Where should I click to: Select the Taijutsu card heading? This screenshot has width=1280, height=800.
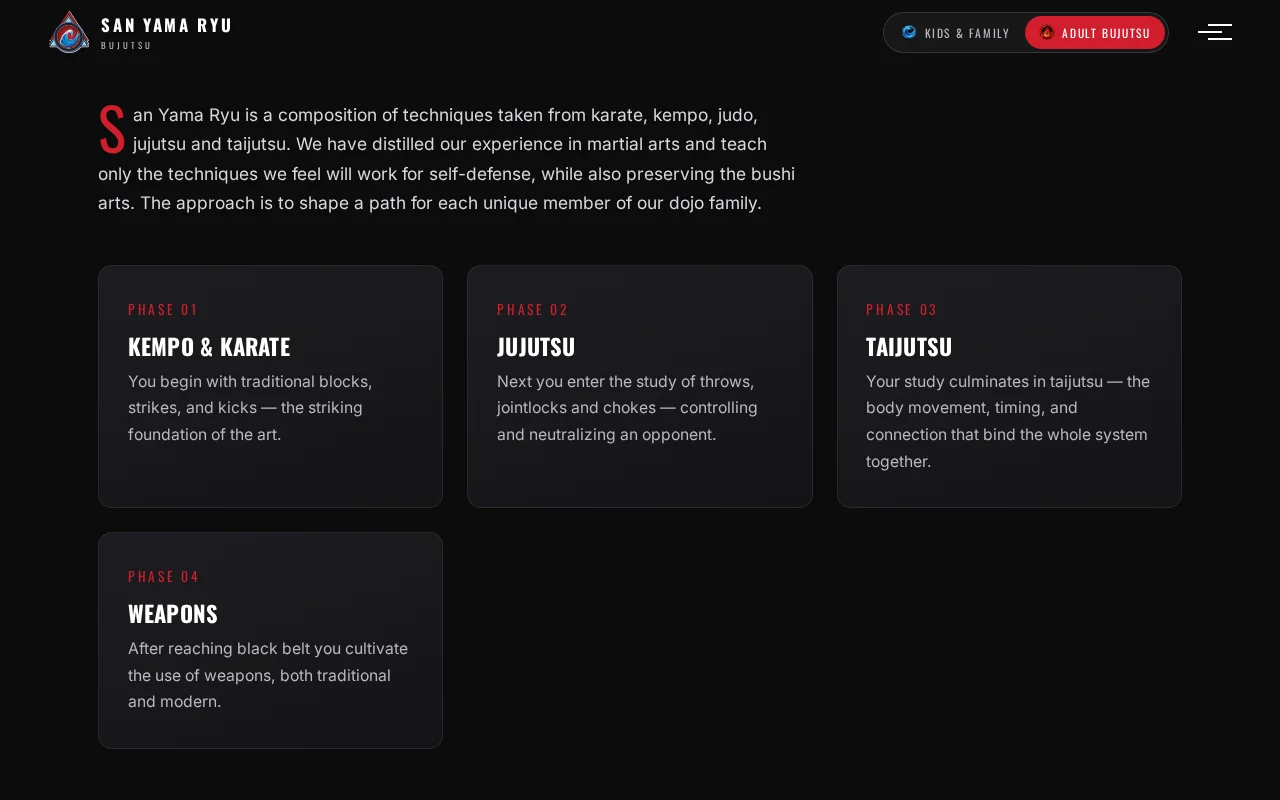(x=909, y=347)
